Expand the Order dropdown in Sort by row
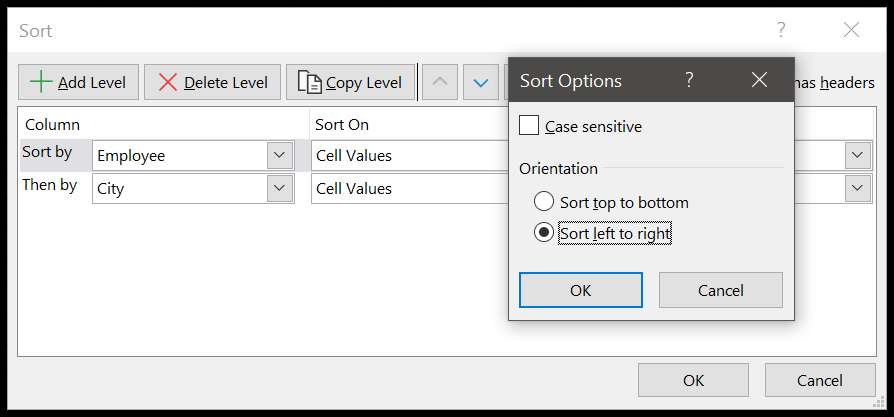 (856, 155)
